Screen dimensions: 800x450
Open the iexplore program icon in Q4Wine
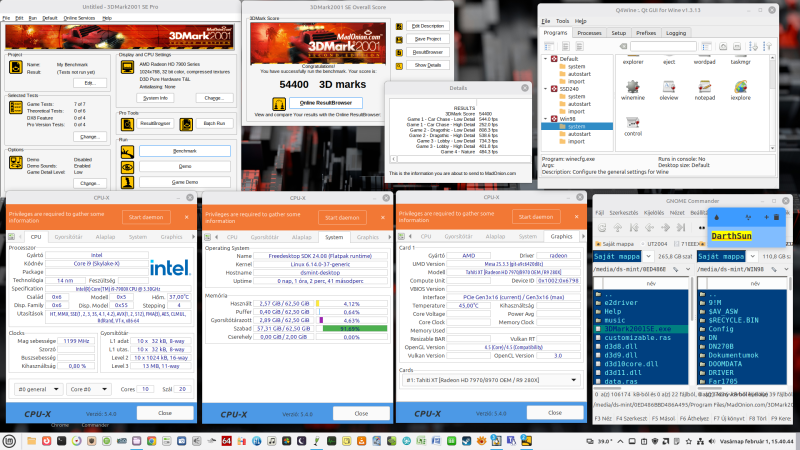pyautogui.click(x=740, y=87)
